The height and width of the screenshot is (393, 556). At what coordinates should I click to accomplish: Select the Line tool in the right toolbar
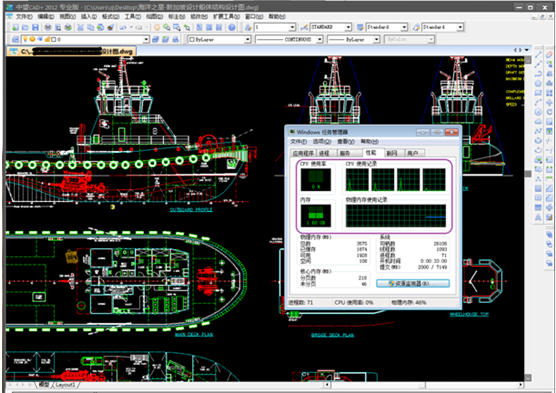pos(538,54)
